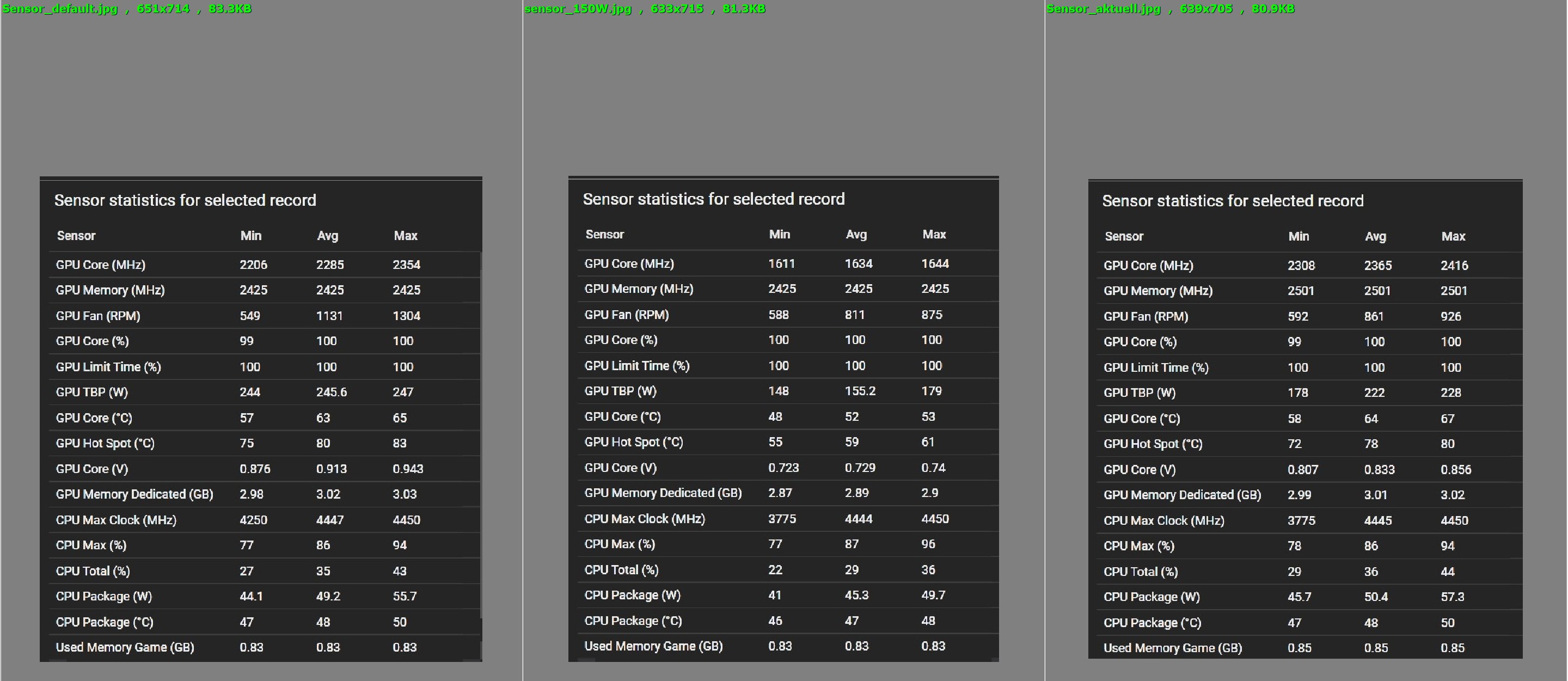This screenshot has height=681, width=1568.
Task: Select the Sensor_default.jpg image thumbnail
Action: pyautogui.click(x=261, y=419)
